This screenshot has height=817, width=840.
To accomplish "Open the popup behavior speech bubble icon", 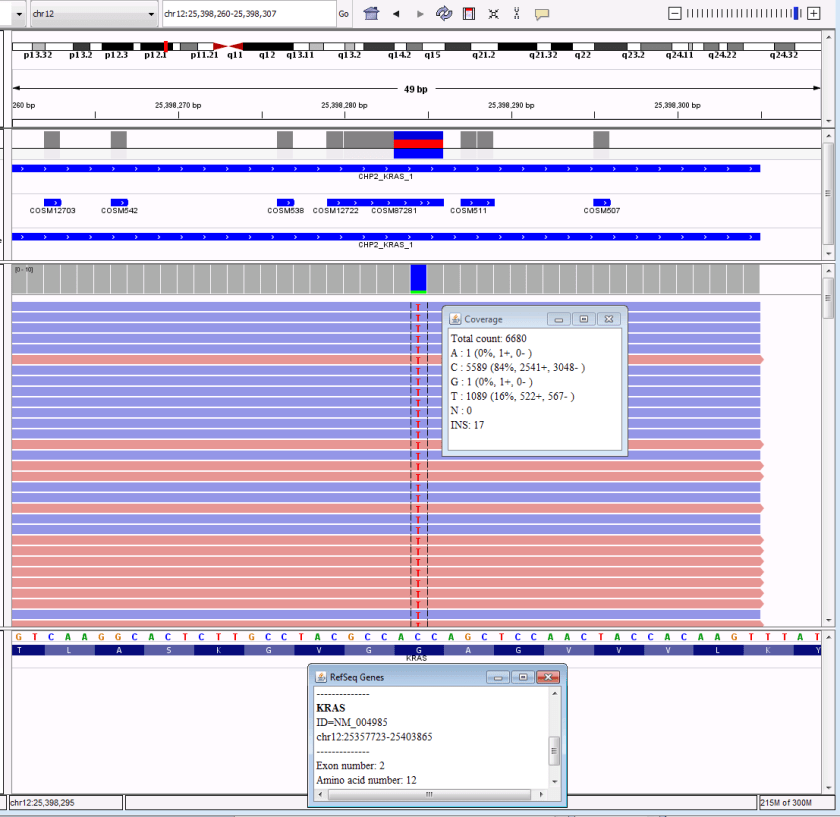I will 542,14.
